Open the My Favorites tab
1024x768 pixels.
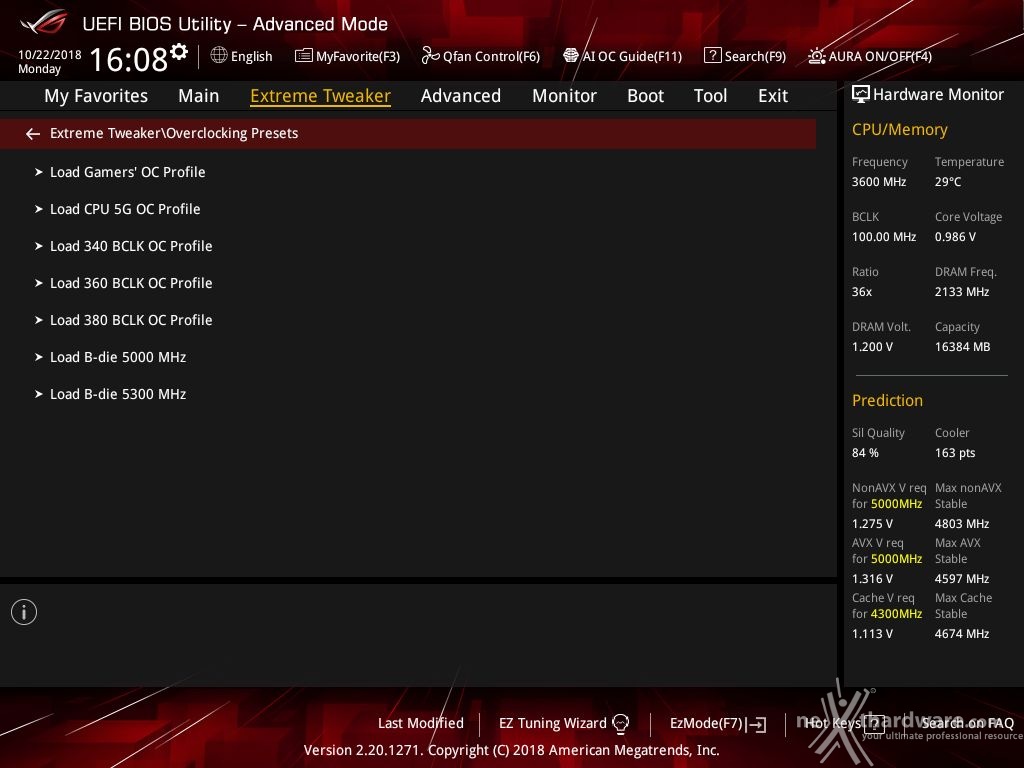96,96
